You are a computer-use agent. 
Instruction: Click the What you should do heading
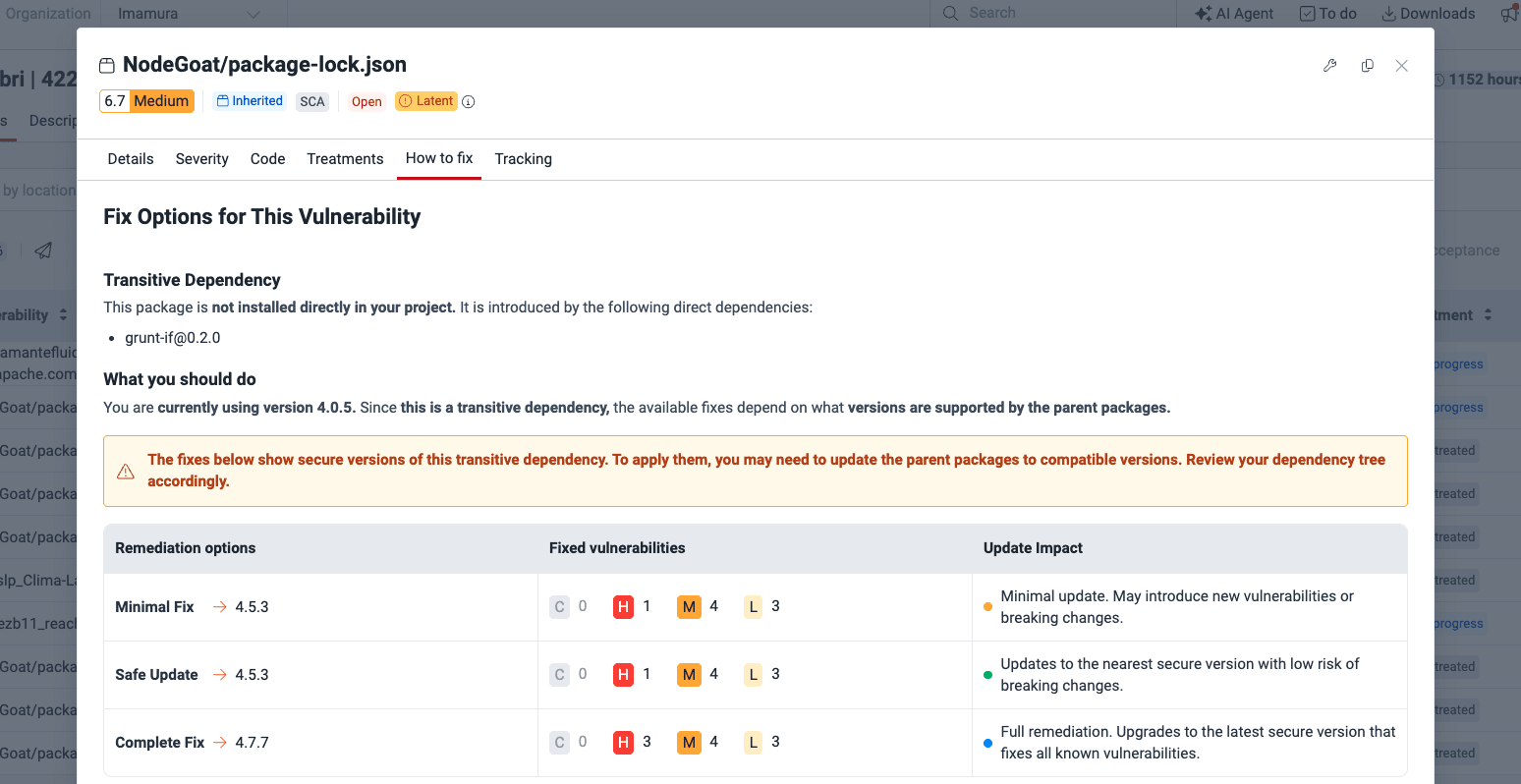(180, 379)
